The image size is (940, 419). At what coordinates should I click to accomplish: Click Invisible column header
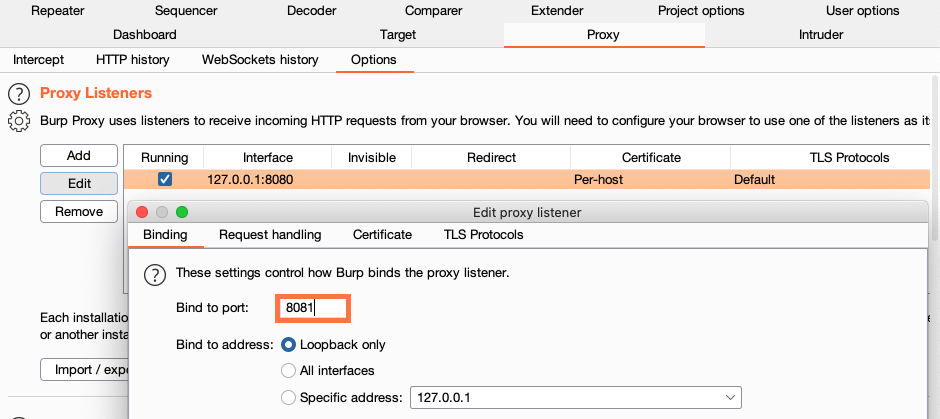pos(372,158)
